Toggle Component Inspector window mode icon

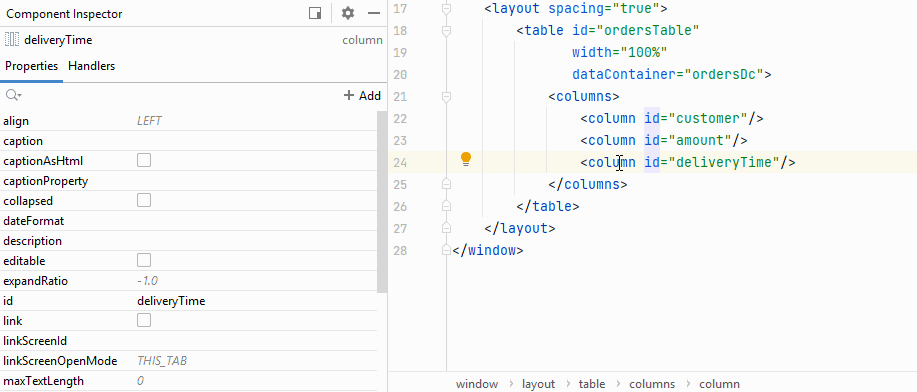pyautogui.click(x=315, y=13)
